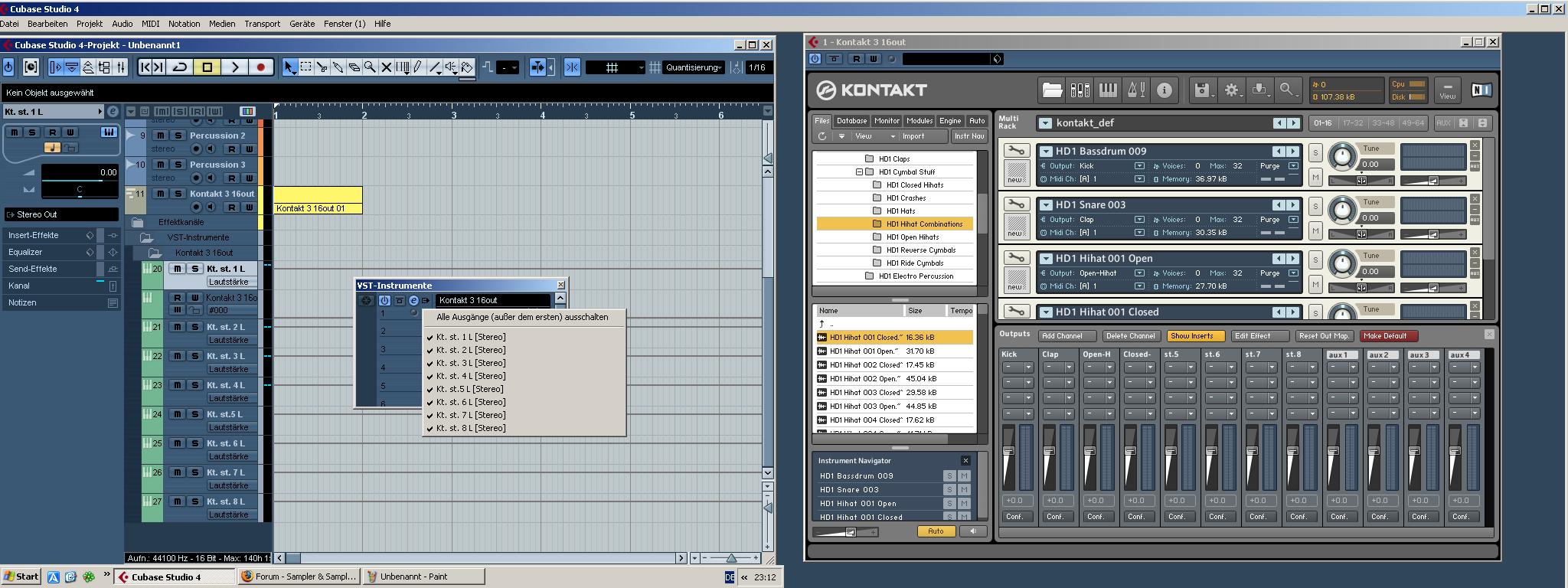The height and width of the screenshot is (588, 1568).
Task: Toggle power button in VST-Instrumente slot
Action: tap(384, 300)
